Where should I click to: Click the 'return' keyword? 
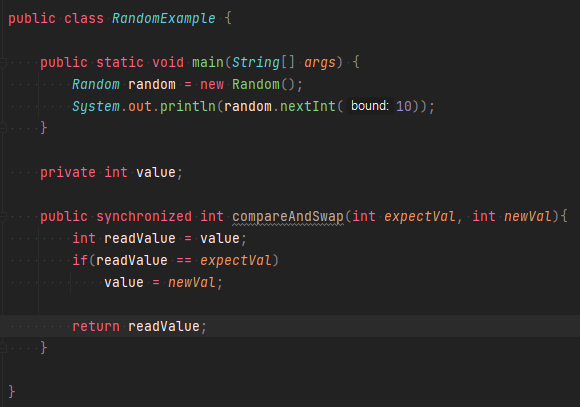96,326
